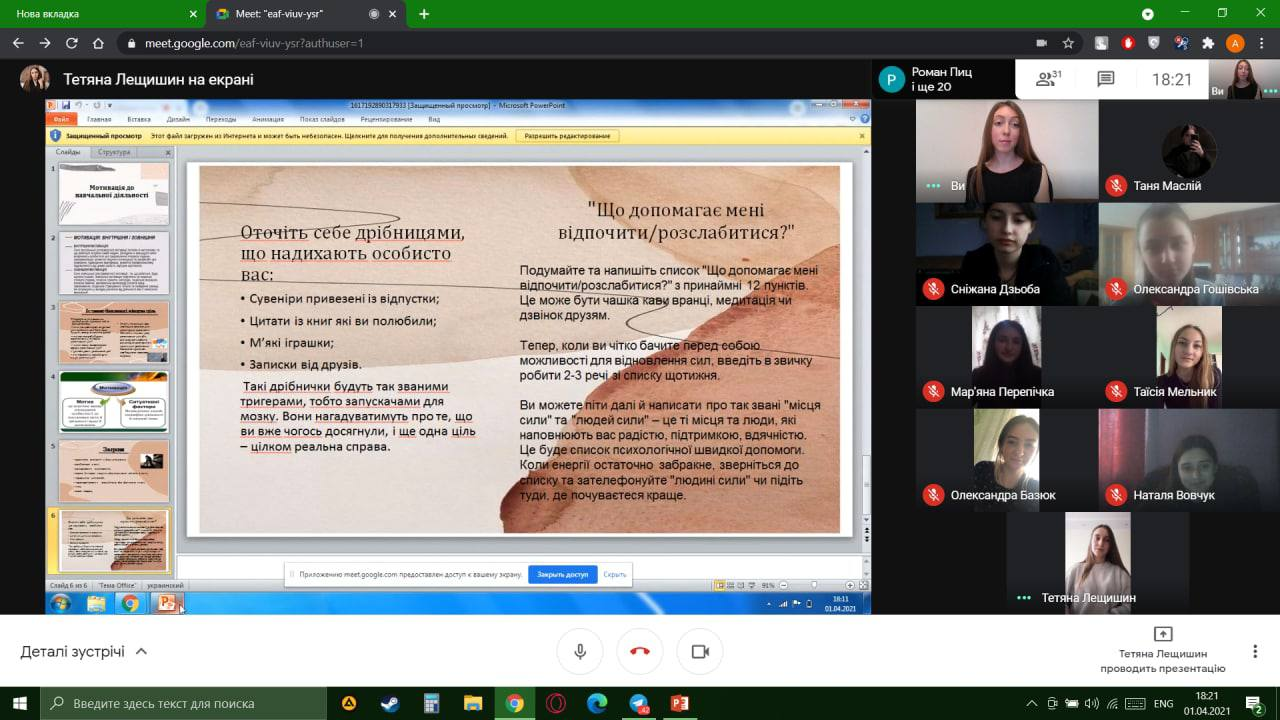
Task: Open the meeting chat panel
Action: point(1105,79)
